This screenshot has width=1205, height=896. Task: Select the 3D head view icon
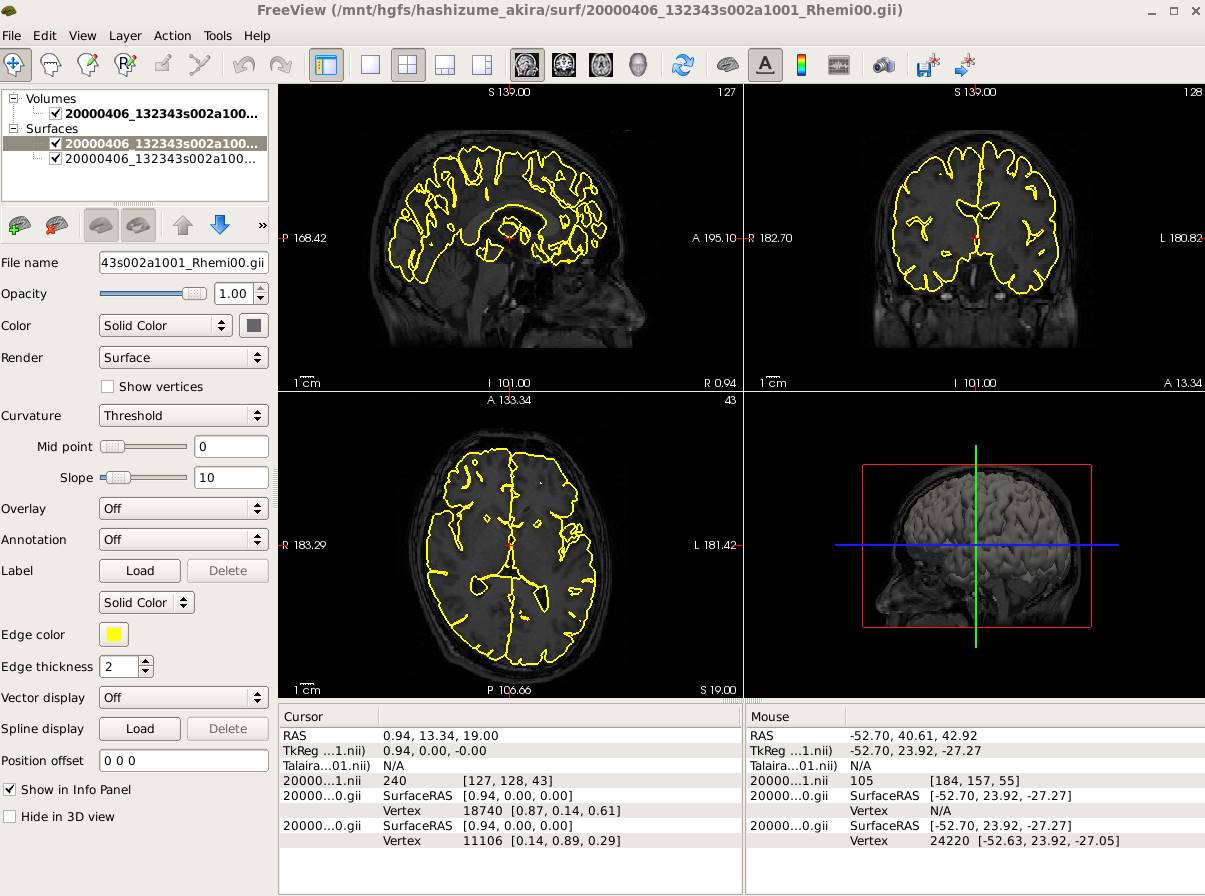click(638, 65)
